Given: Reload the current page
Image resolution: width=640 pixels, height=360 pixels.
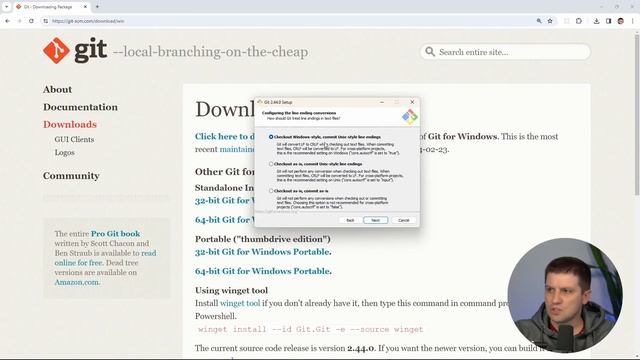Looking at the screenshot, I should point(31,21).
